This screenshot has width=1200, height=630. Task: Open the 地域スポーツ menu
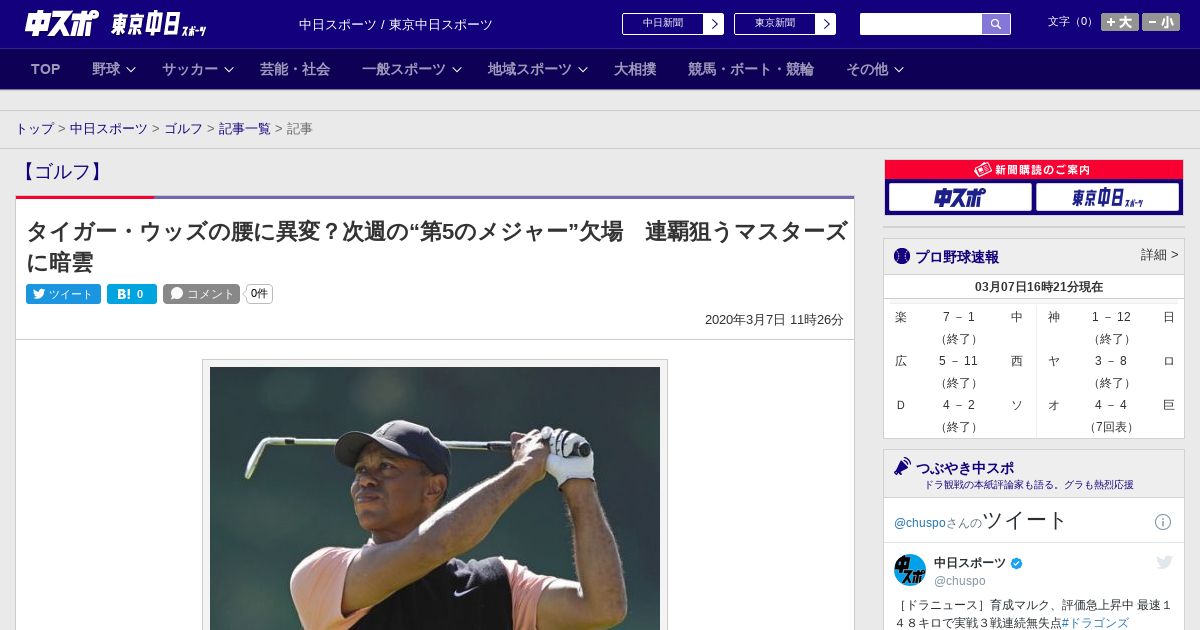[x=530, y=69]
